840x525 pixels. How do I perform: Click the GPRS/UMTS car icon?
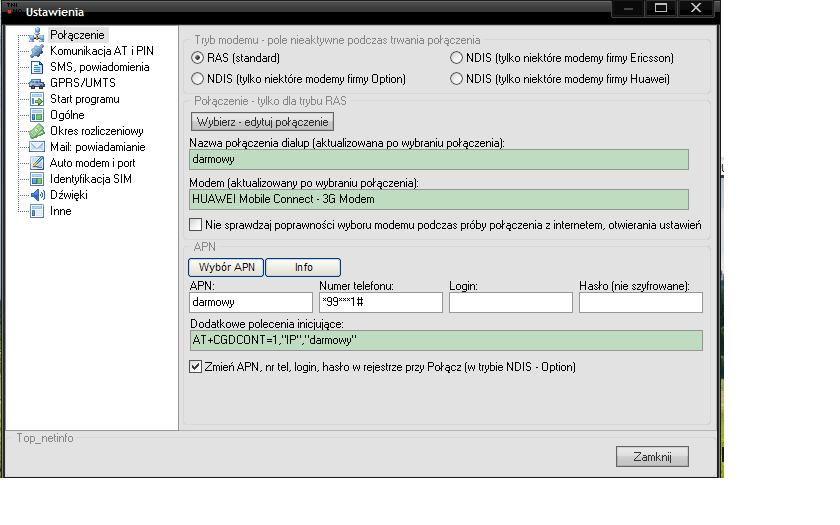tap(37, 83)
